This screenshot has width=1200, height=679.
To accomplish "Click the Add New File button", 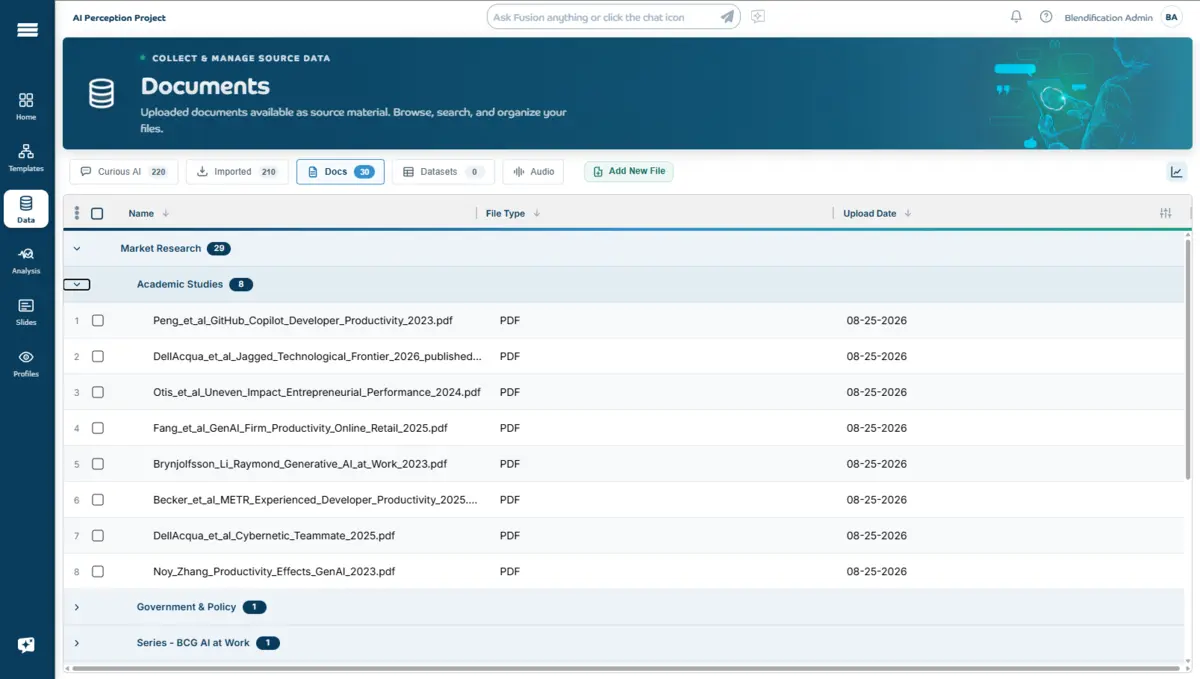I will (x=629, y=171).
